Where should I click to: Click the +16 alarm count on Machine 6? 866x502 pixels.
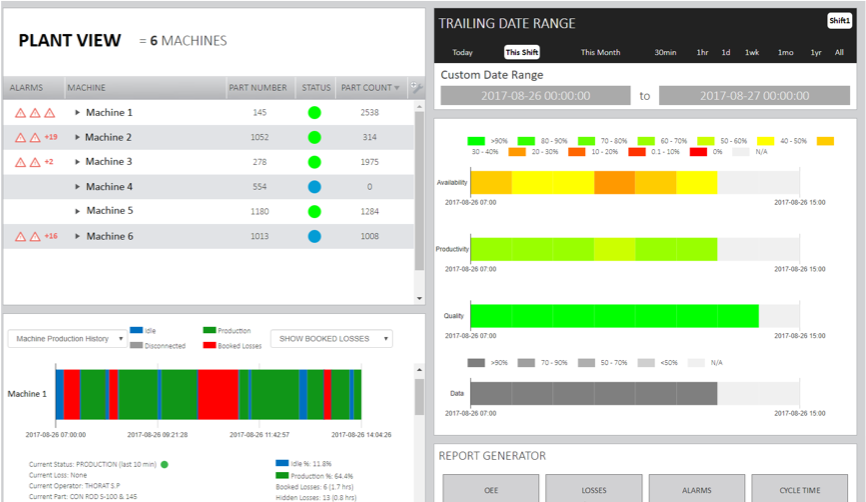tap(51, 236)
